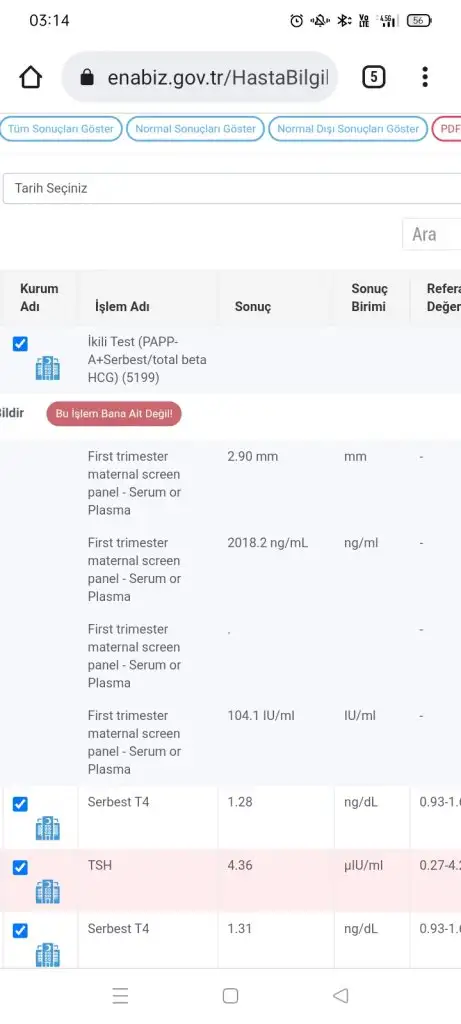
Task: Select Tüm Sonuçları Göster filter
Action: point(61,129)
